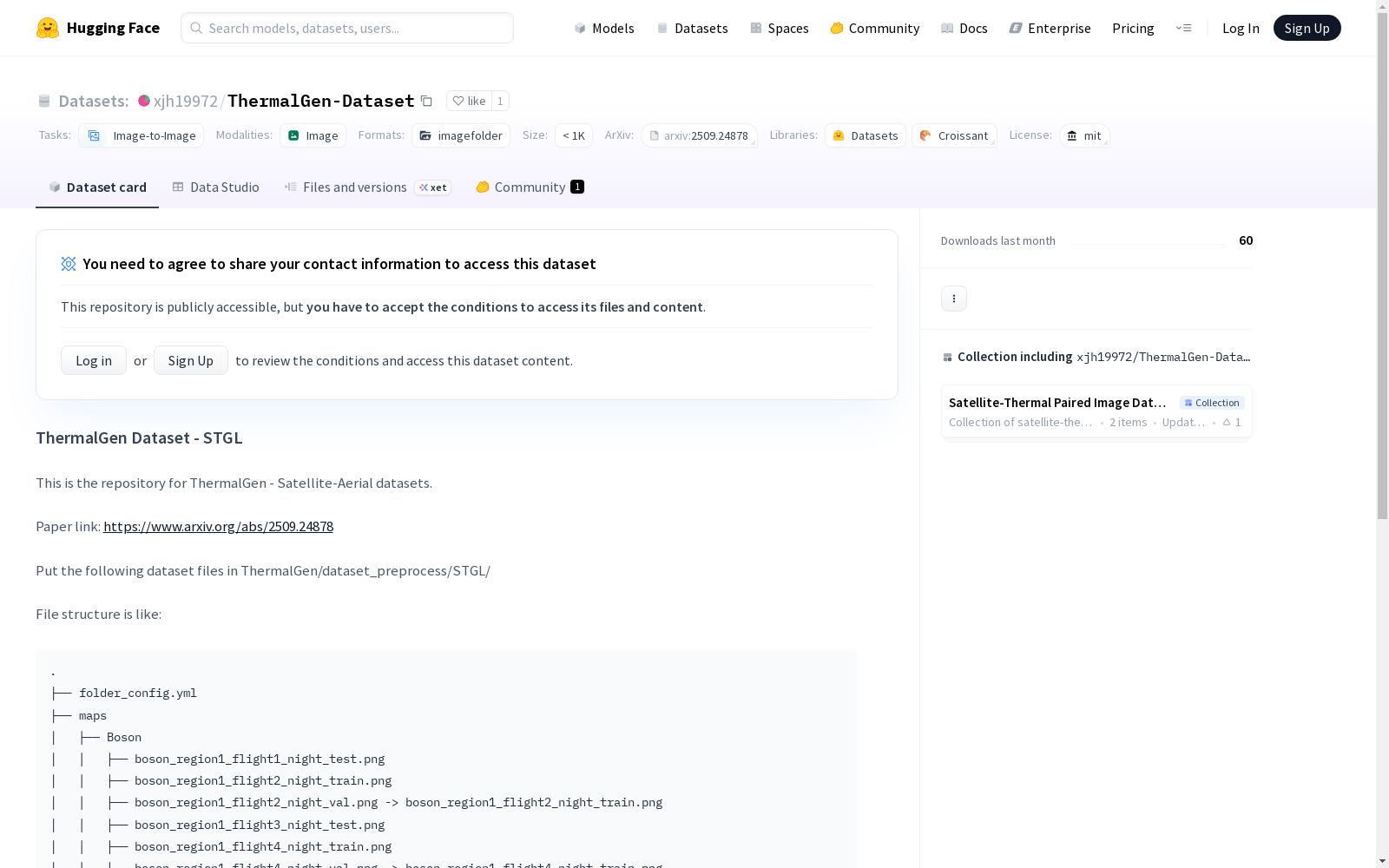Focus the search models and datasets field

coord(347,28)
